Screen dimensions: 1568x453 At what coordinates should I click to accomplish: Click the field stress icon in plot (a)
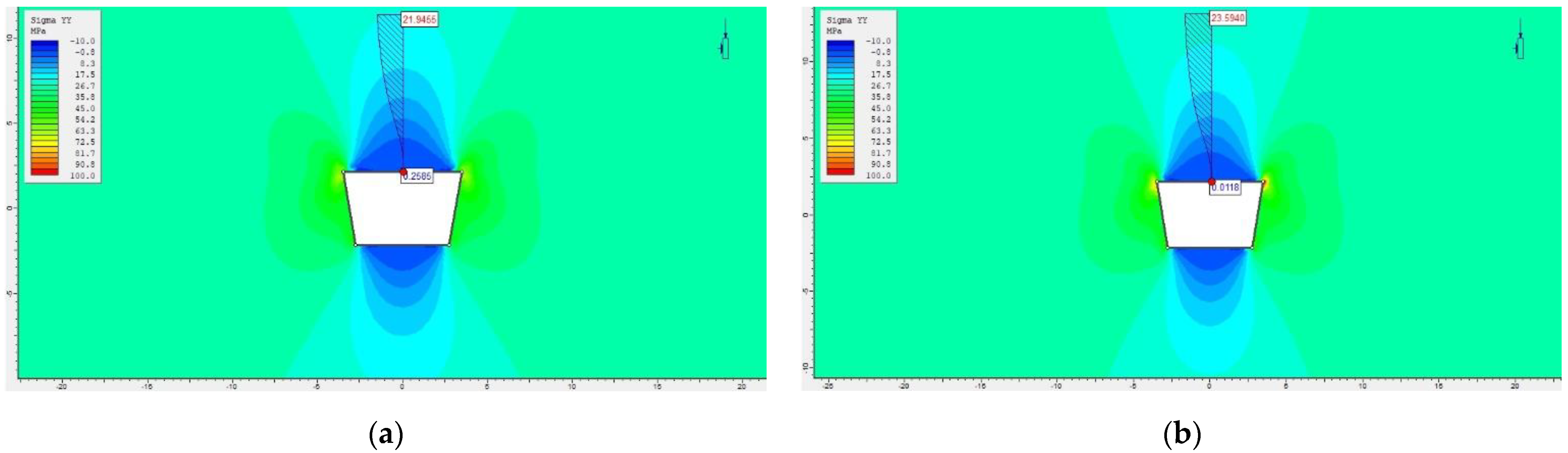coord(724,43)
